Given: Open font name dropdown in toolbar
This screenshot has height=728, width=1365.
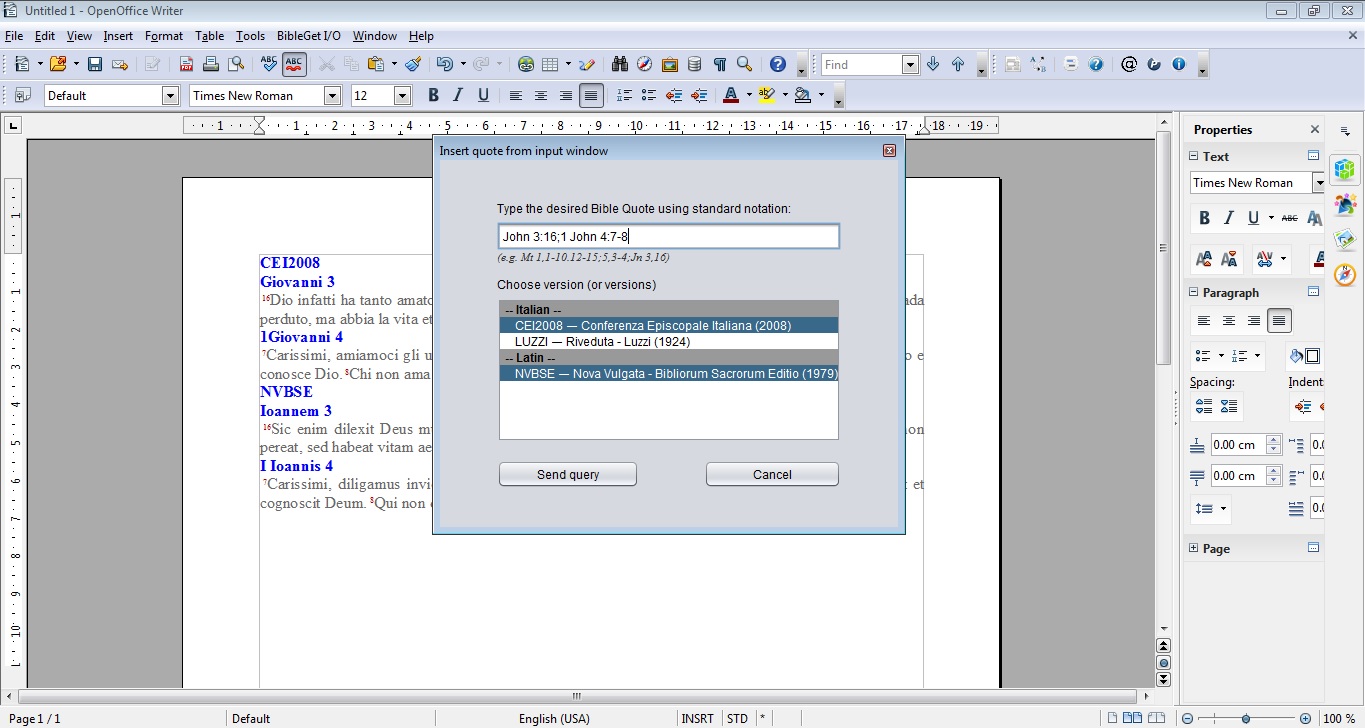Looking at the screenshot, I should [332, 95].
